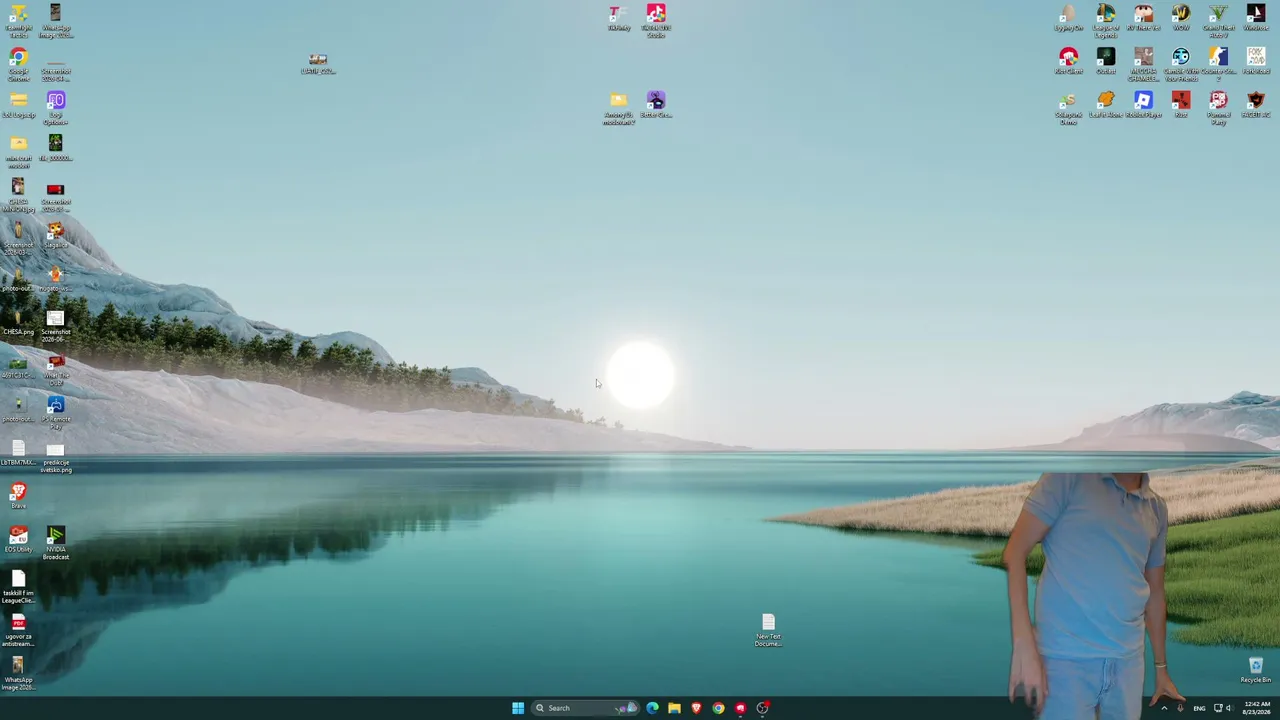Select the League of Legends desktop shortcut
The width and height of the screenshot is (1280, 720).
pyautogui.click(x=1105, y=21)
